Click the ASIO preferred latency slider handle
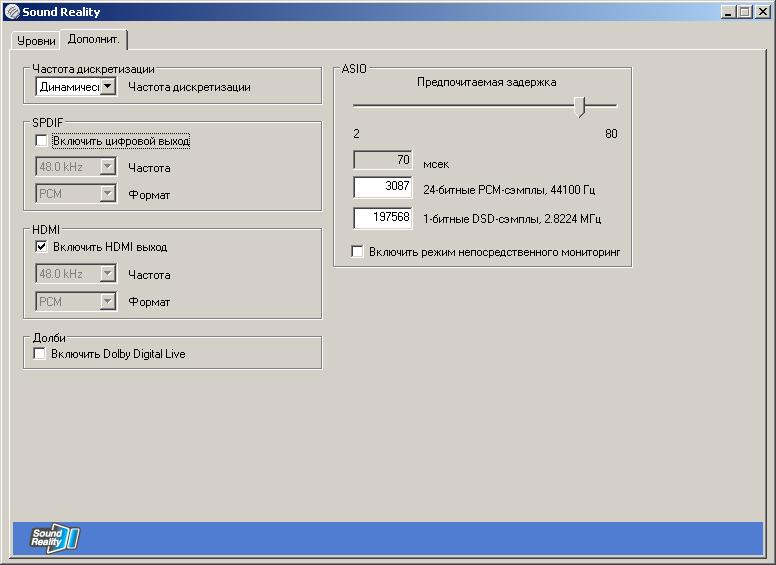The height and width of the screenshot is (565, 776). pyautogui.click(x=580, y=106)
